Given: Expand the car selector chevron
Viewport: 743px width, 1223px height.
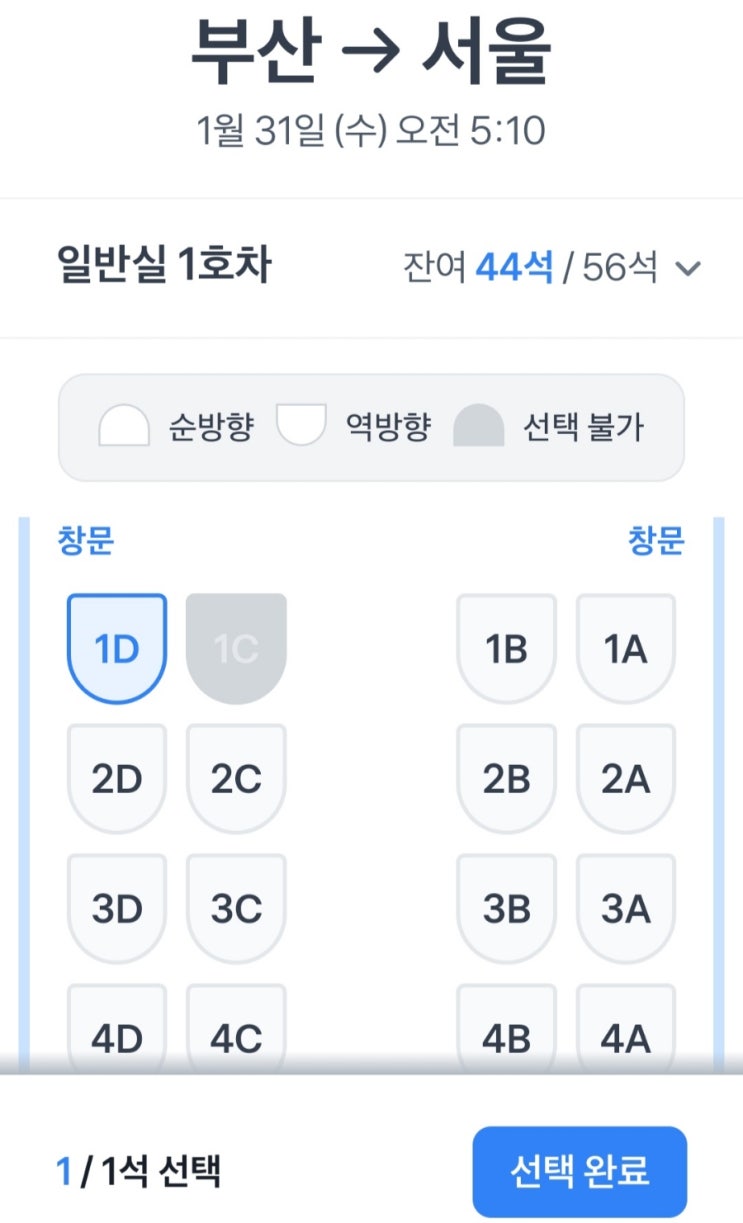Looking at the screenshot, I should click(688, 268).
